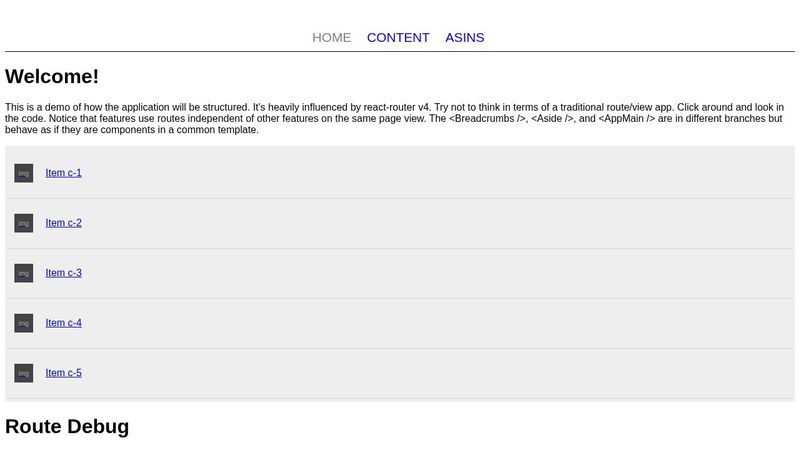Image resolution: width=800 pixels, height=450 pixels.
Task: Go to the HOME navigation tab
Action: [331, 38]
